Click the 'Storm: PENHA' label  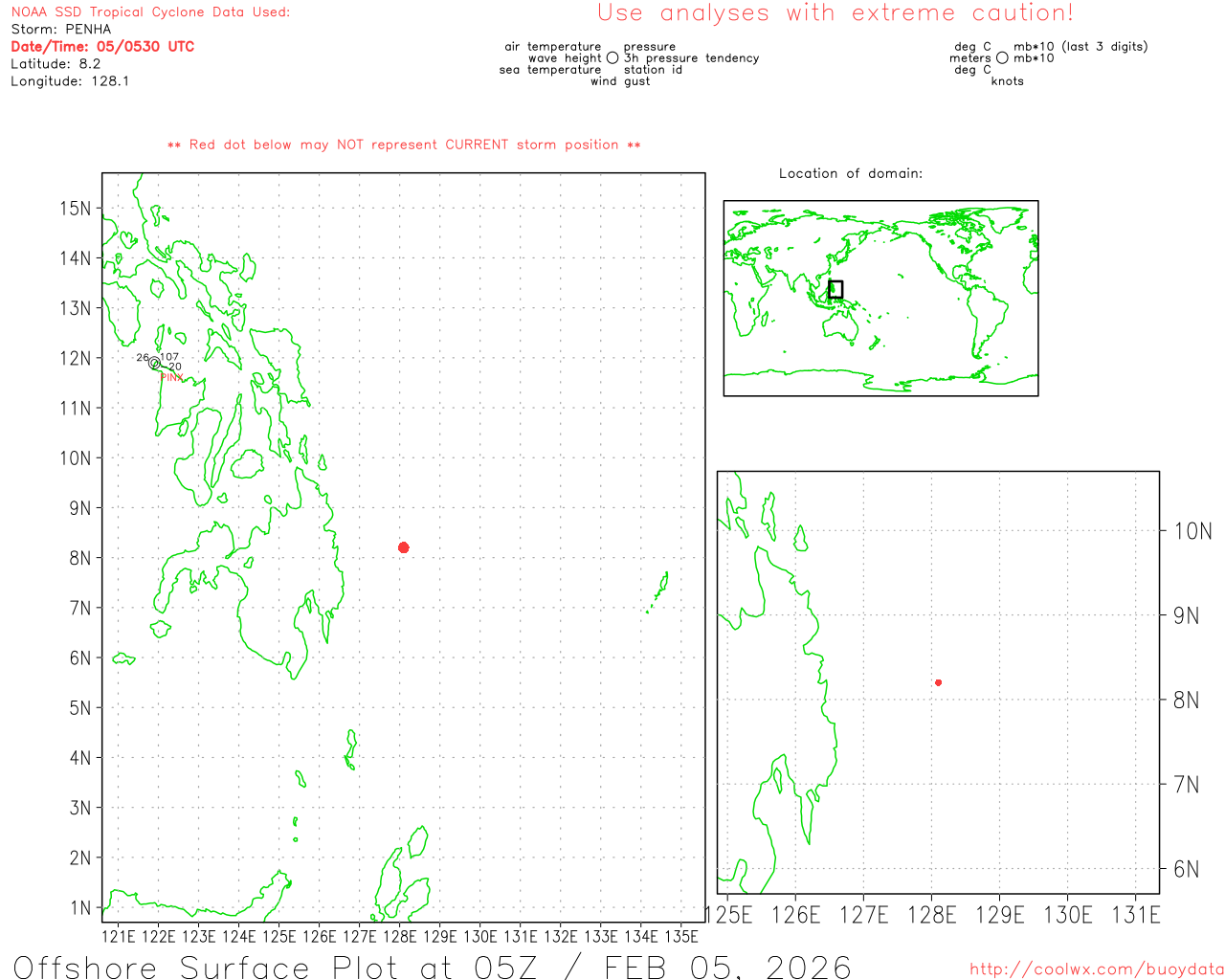point(61,30)
